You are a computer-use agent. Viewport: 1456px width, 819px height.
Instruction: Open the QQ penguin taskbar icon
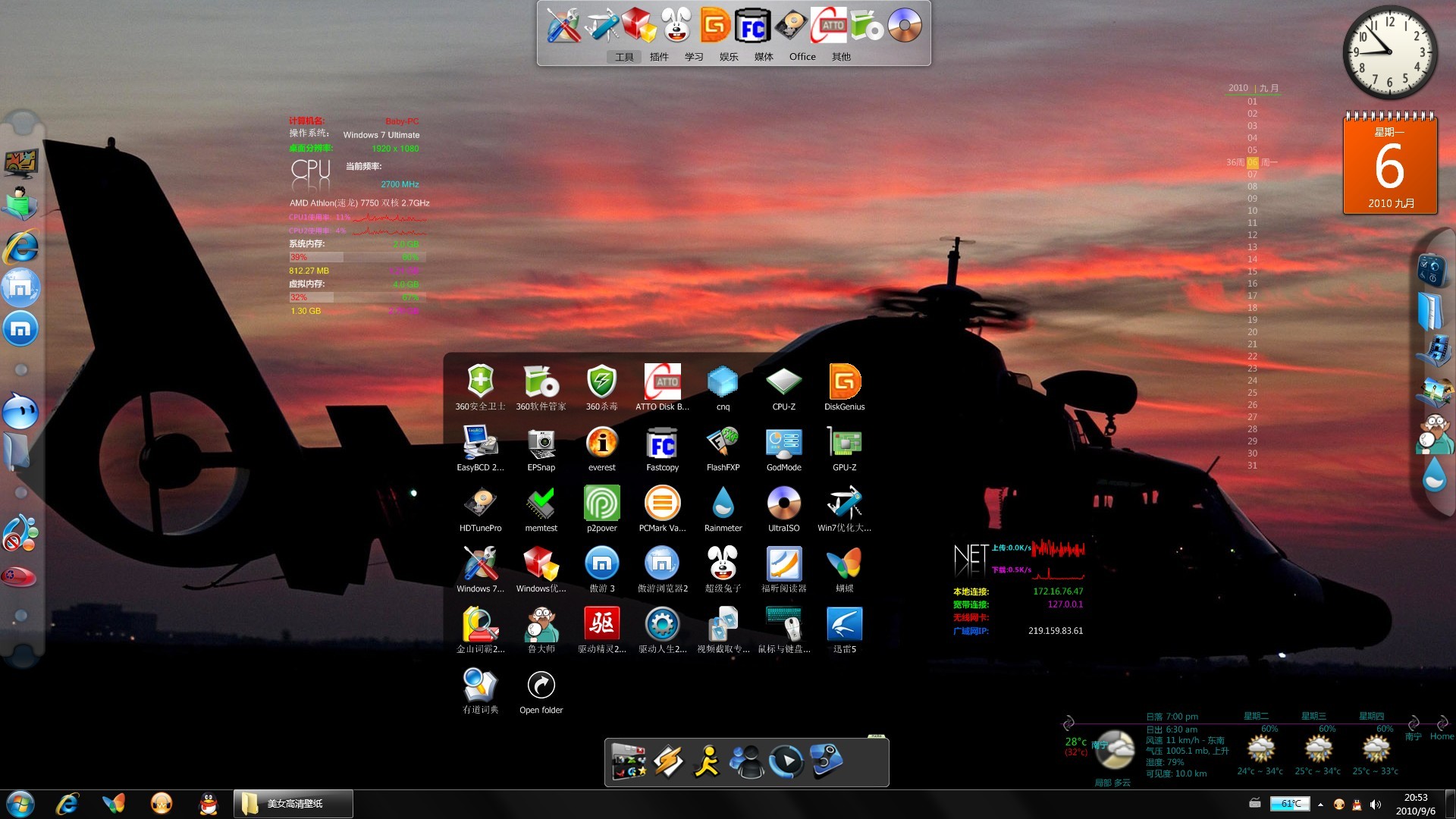(209, 804)
